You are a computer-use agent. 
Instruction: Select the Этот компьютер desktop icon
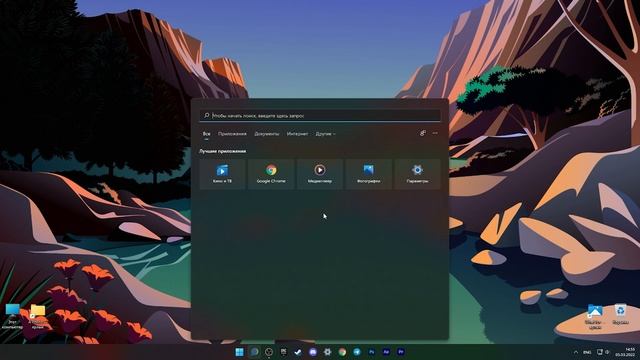click(x=12, y=316)
